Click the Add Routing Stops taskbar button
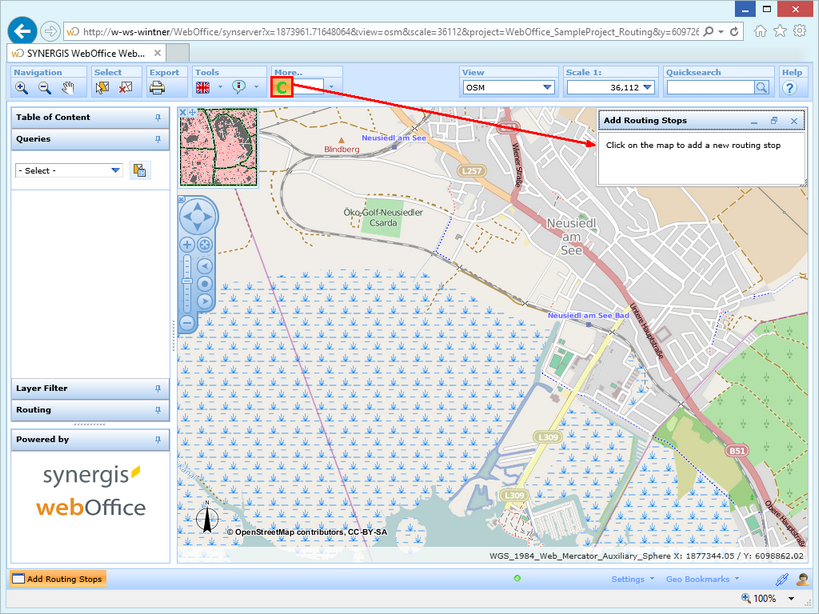 click(57, 578)
